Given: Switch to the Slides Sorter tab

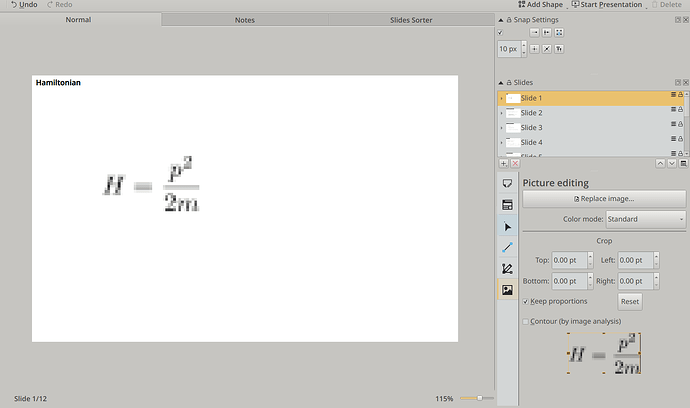Looking at the screenshot, I should (x=411, y=20).
